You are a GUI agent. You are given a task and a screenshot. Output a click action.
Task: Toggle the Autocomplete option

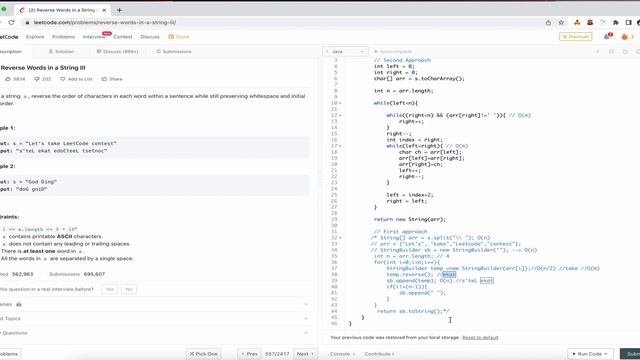(x=393, y=51)
